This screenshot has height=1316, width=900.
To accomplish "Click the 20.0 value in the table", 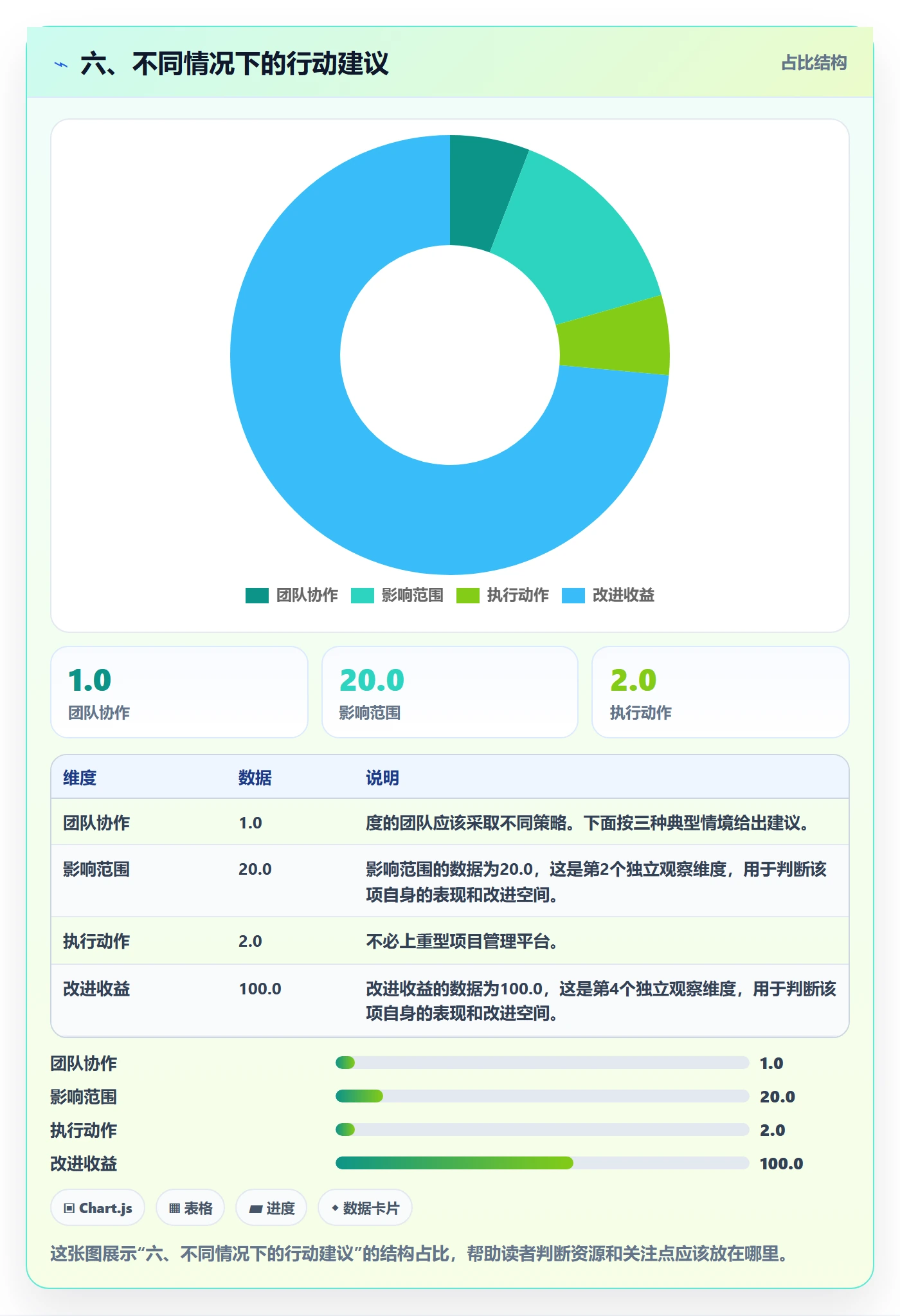I will (x=255, y=869).
